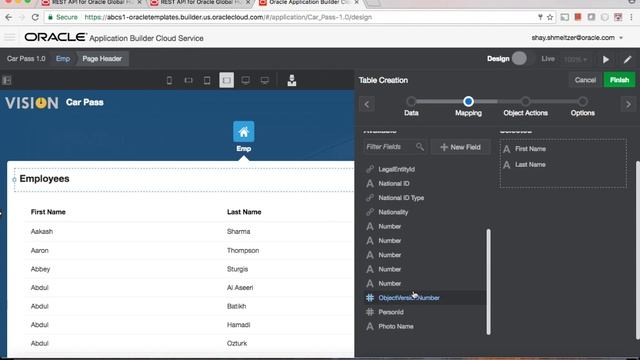Open the user account dropdown
This screenshot has width=640, height=360.
pyautogui.click(x=577, y=38)
